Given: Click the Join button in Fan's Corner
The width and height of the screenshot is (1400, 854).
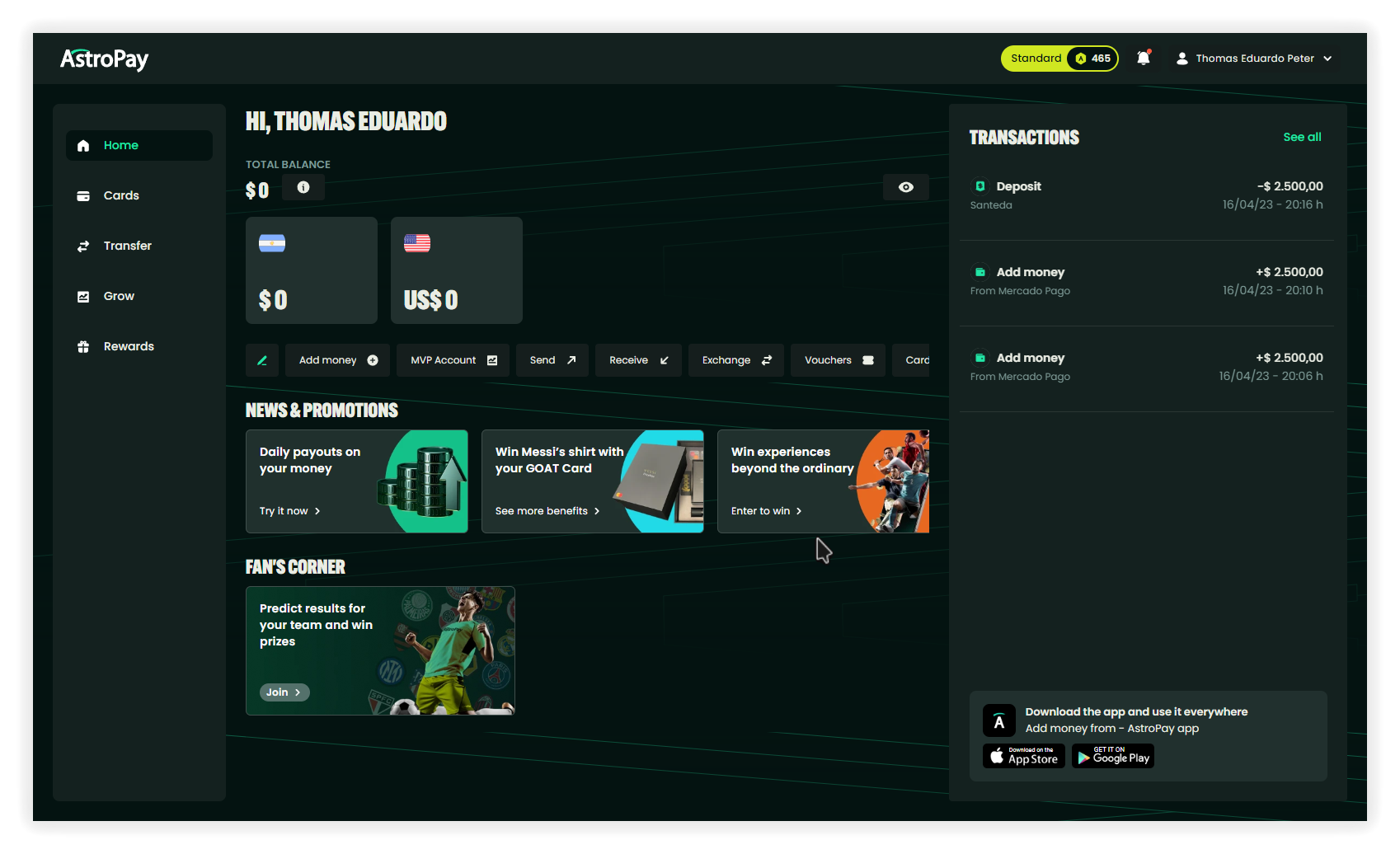Looking at the screenshot, I should click(284, 692).
